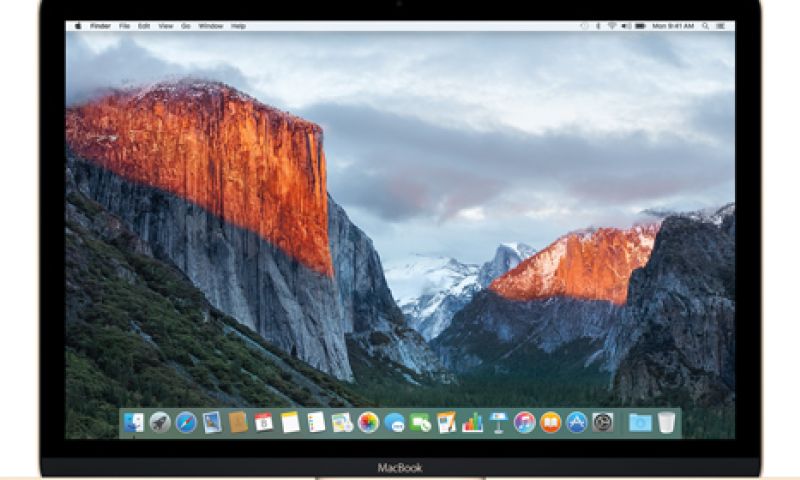Open the Apple menu
Viewport: 800px width, 480px height.
(78, 26)
